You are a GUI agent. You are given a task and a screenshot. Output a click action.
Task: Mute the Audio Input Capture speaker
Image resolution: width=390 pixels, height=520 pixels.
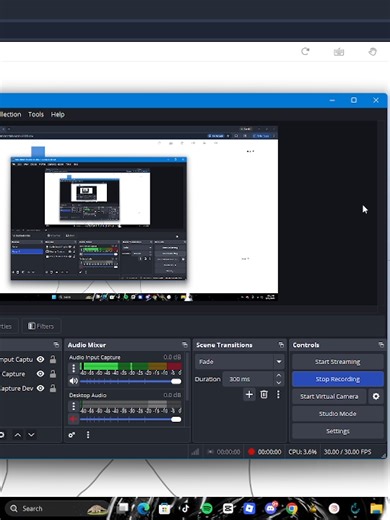[73, 381]
